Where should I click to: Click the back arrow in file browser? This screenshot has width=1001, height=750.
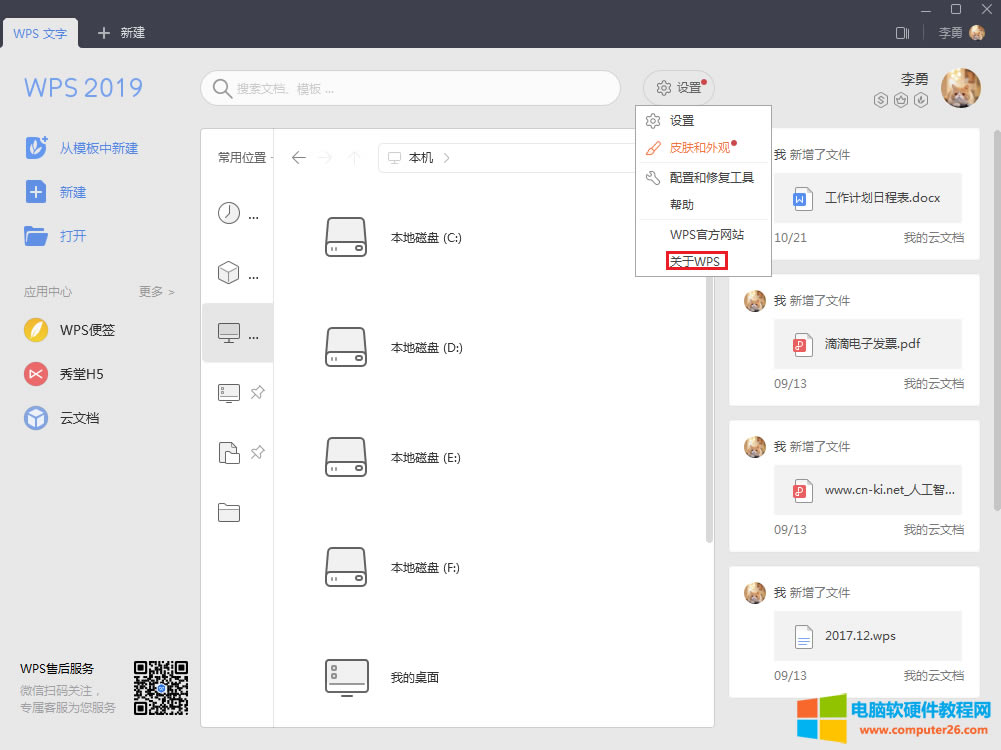click(298, 158)
